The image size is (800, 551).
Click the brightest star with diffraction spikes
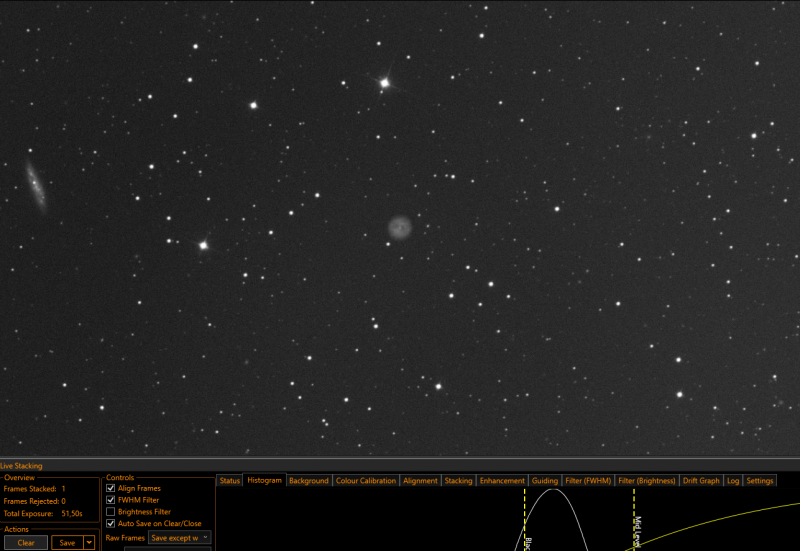[x=385, y=83]
